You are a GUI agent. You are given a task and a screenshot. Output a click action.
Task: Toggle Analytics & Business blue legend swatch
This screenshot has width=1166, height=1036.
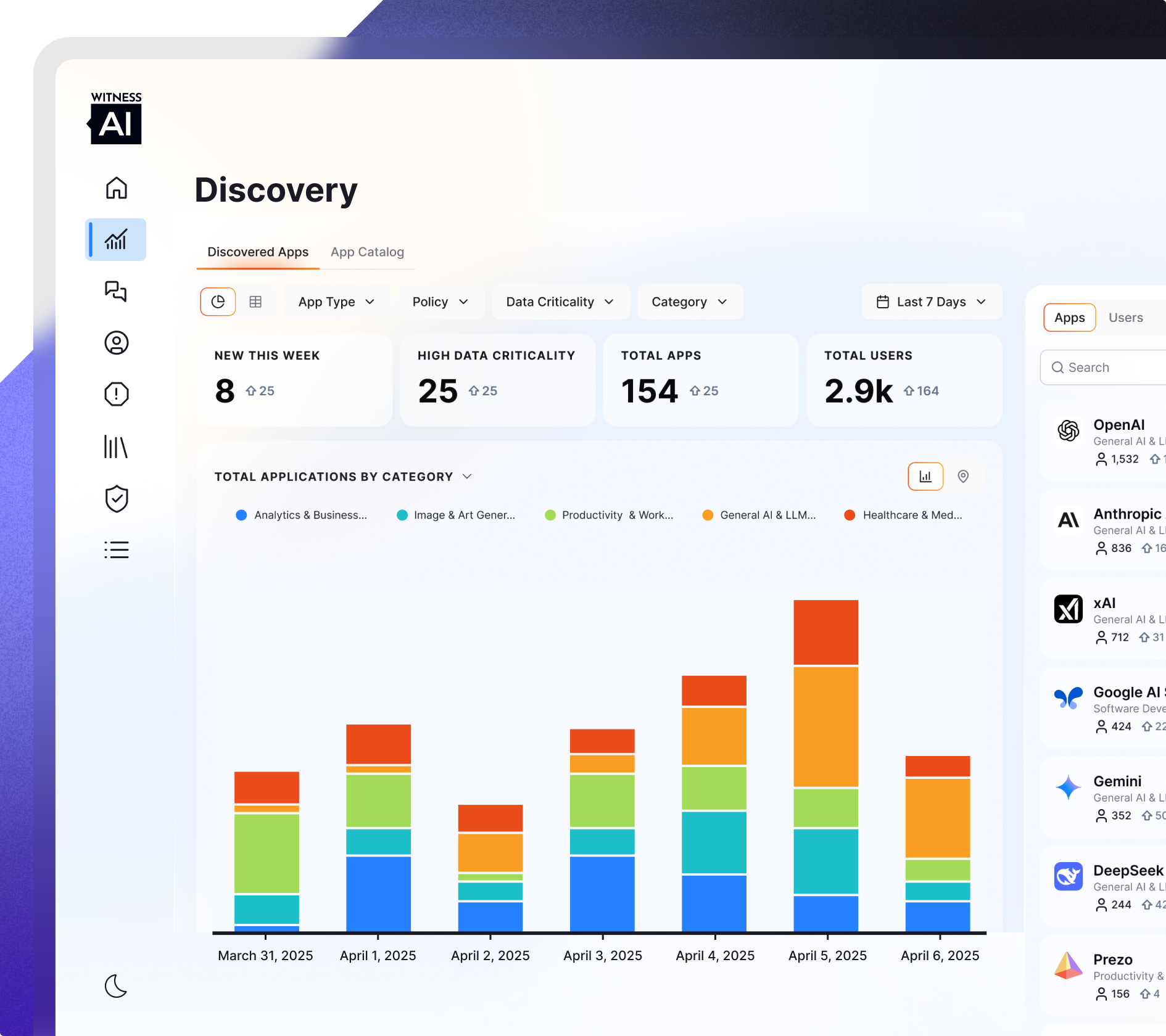(241, 515)
